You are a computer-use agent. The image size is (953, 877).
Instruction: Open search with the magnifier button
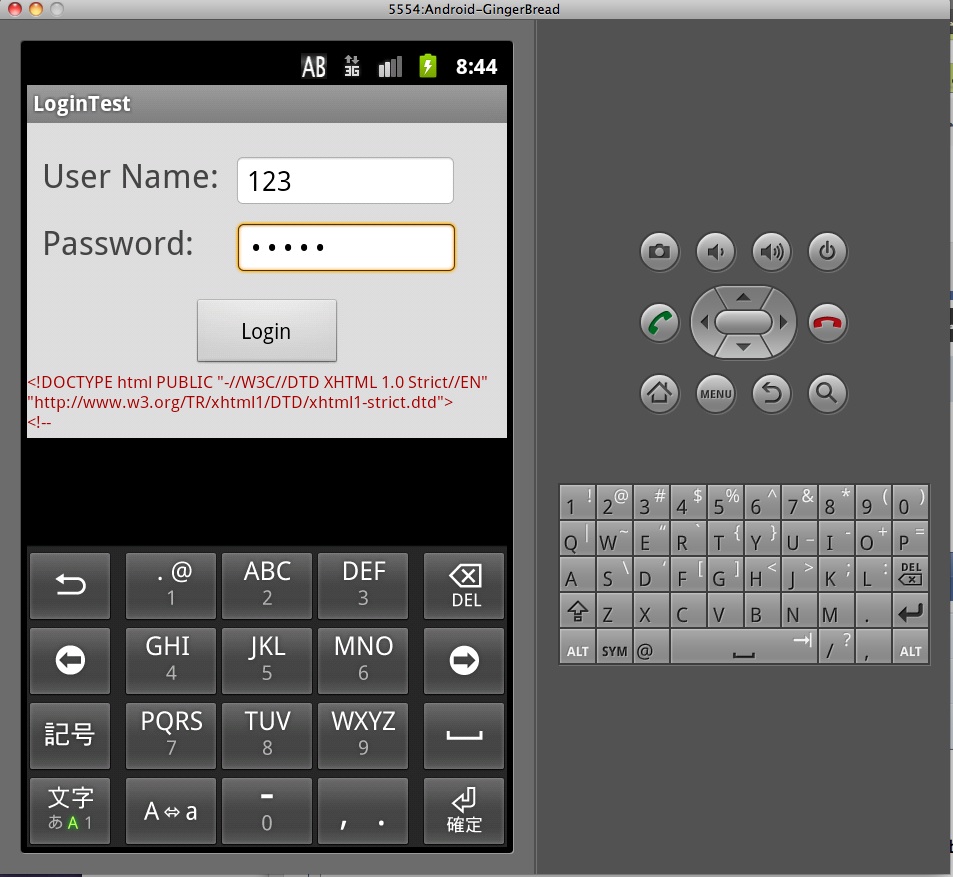point(827,393)
